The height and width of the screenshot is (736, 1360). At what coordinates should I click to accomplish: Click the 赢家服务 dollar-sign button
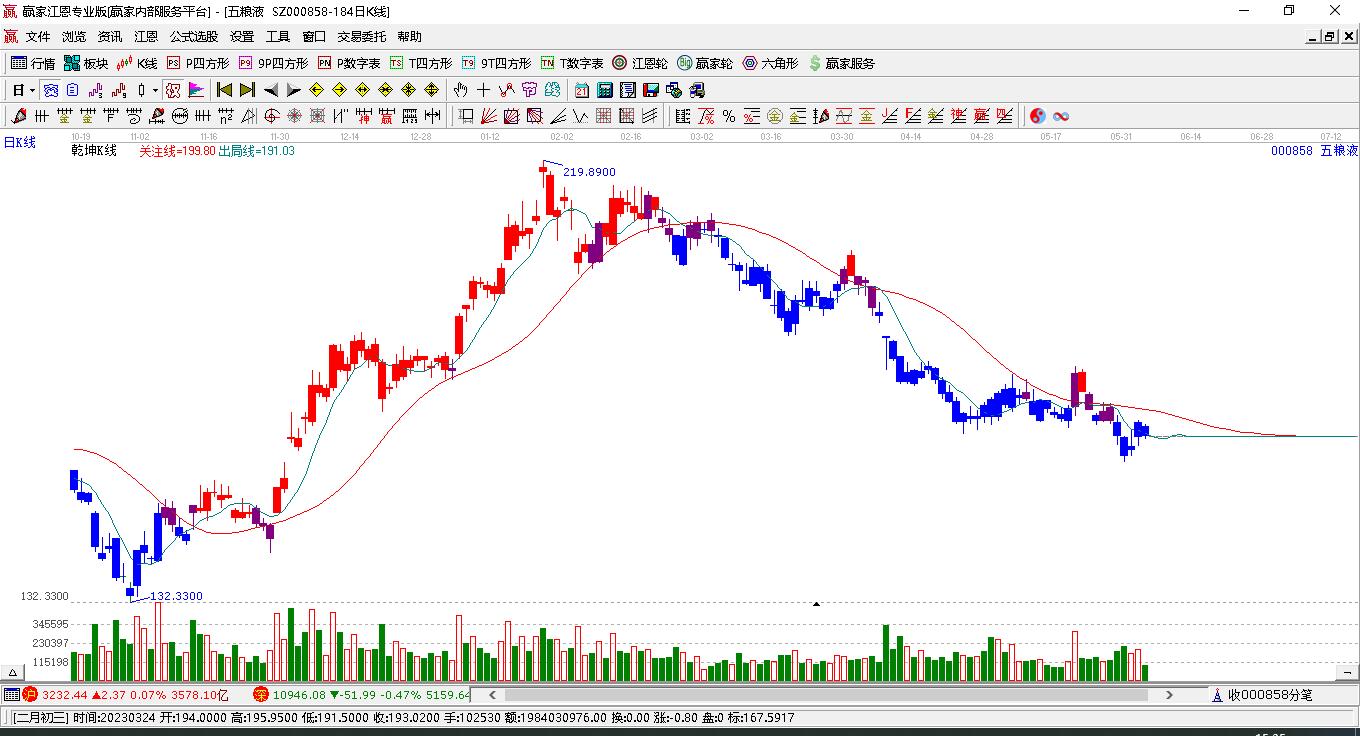click(841, 63)
